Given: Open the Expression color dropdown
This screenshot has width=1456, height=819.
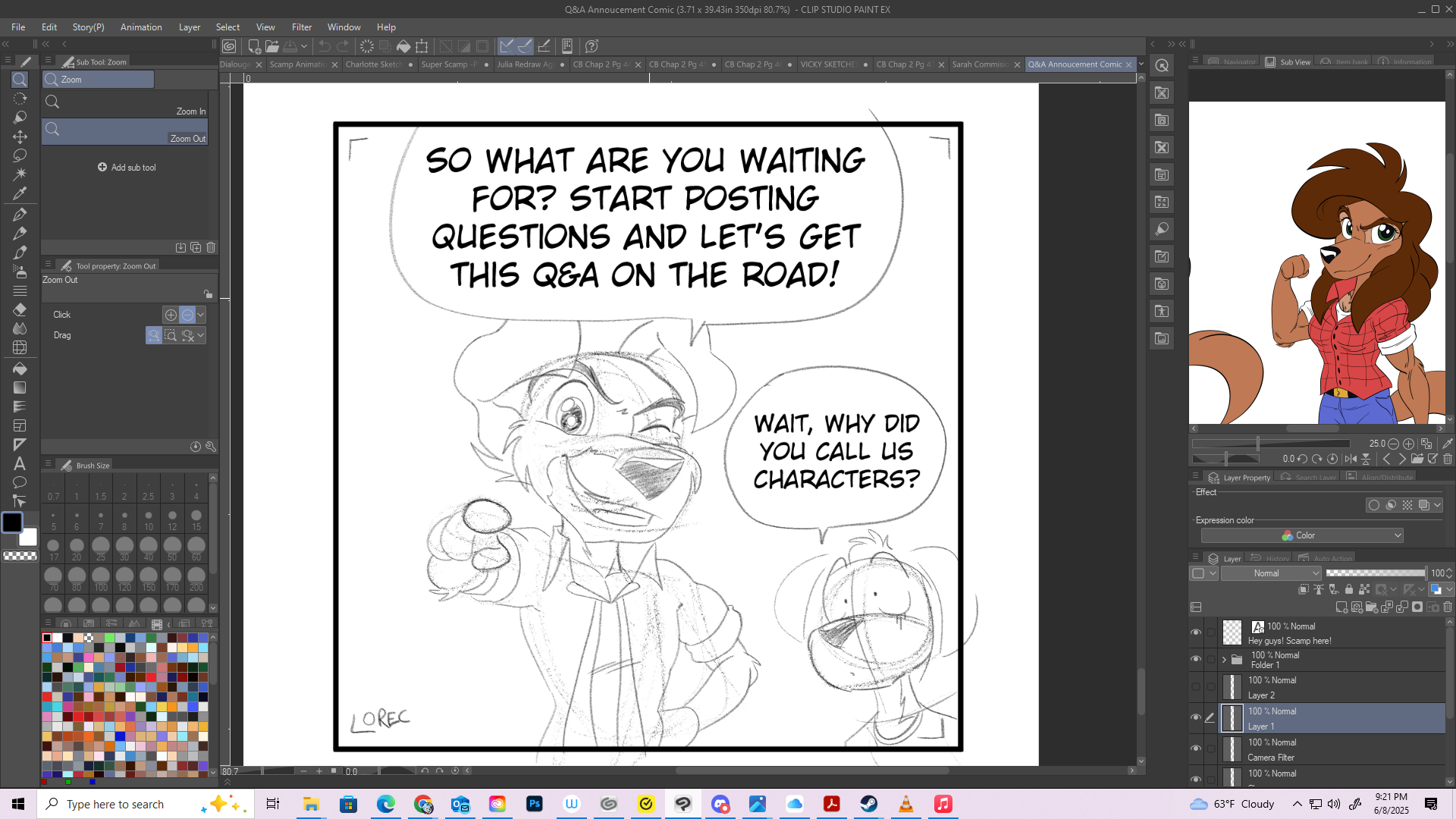Looking at the screenshot, I should pos(1302,535).
